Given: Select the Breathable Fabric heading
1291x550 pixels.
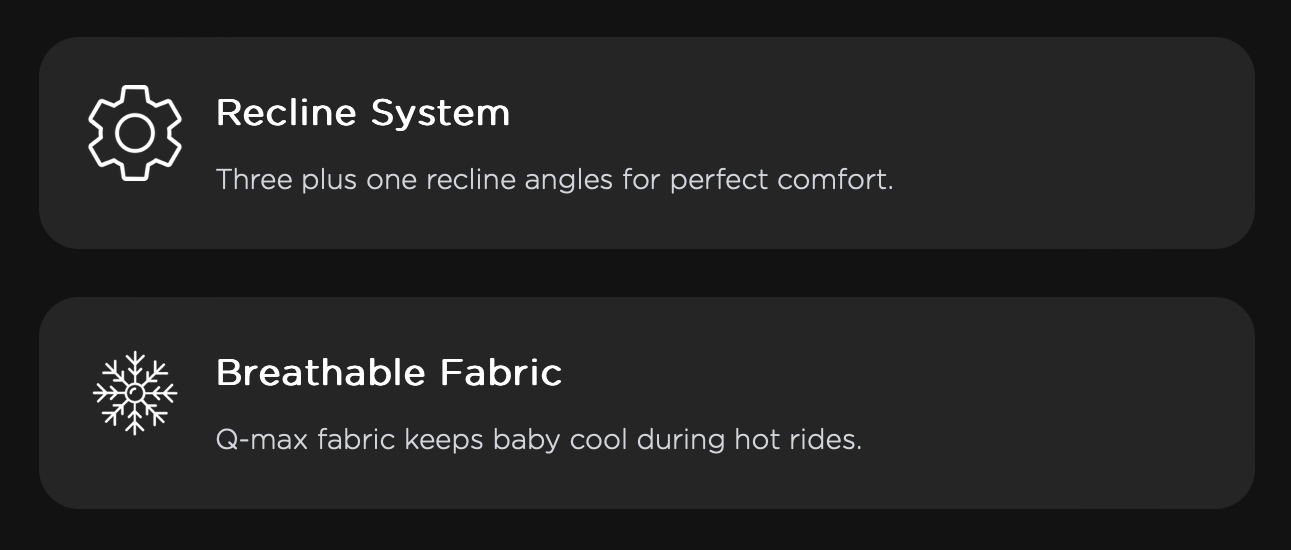Looking at the screenshot, I should pyautogui.click(x=388, y=373).
